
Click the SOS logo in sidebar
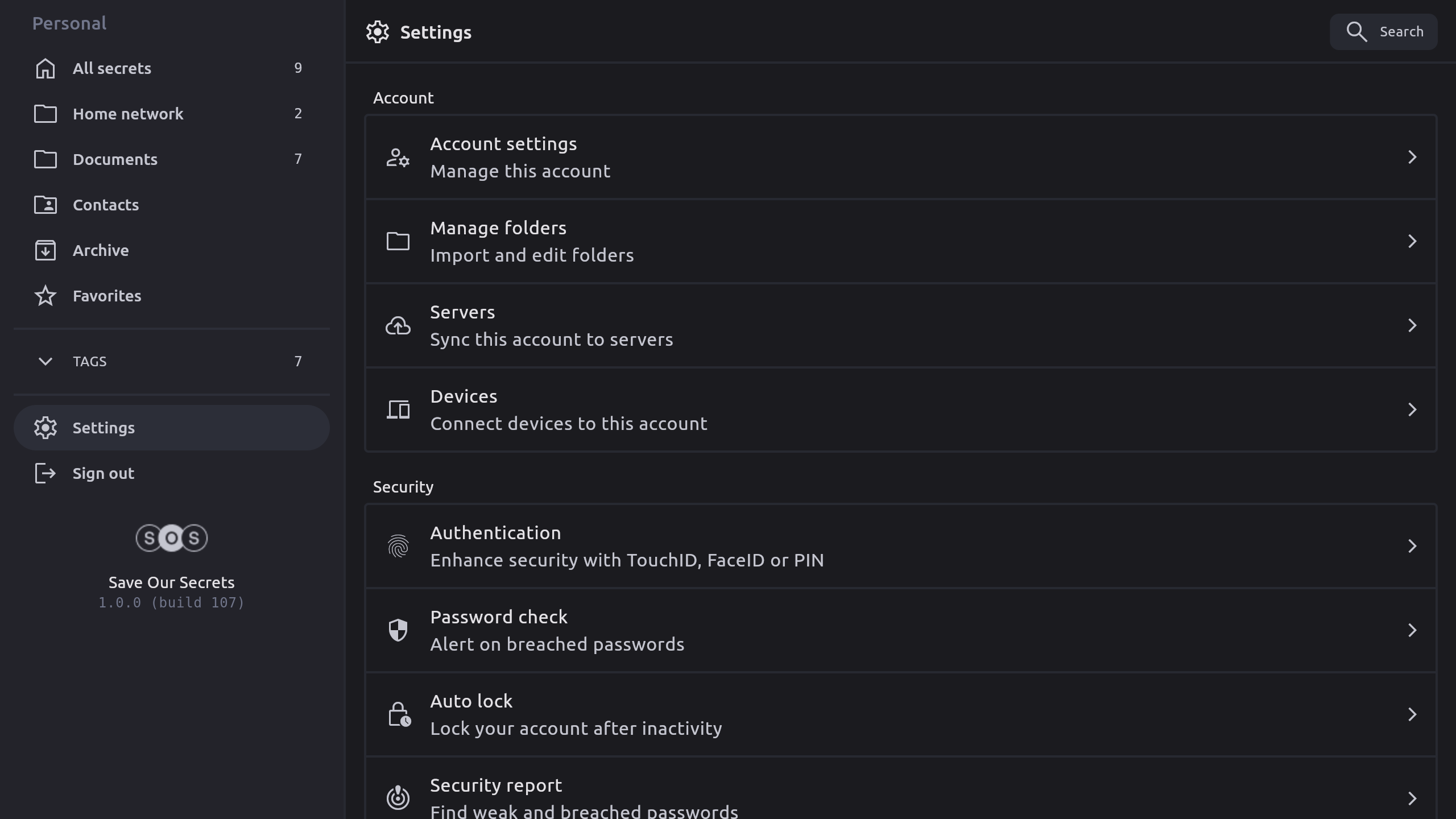click(172, 538)
